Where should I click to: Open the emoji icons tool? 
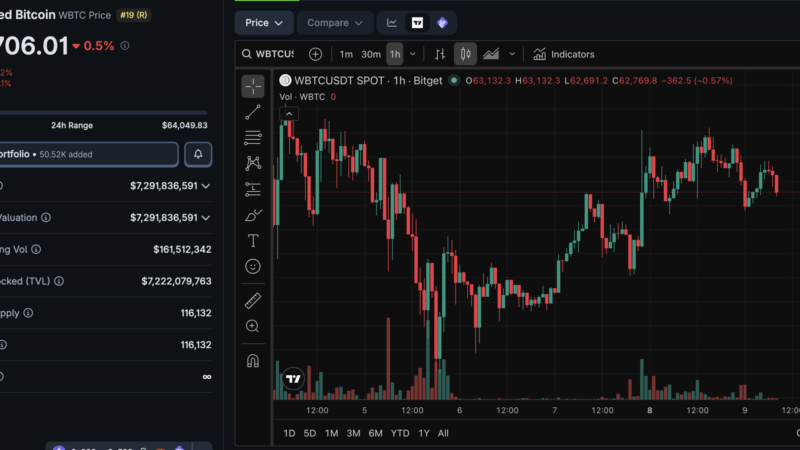click(x=253, y=266)
